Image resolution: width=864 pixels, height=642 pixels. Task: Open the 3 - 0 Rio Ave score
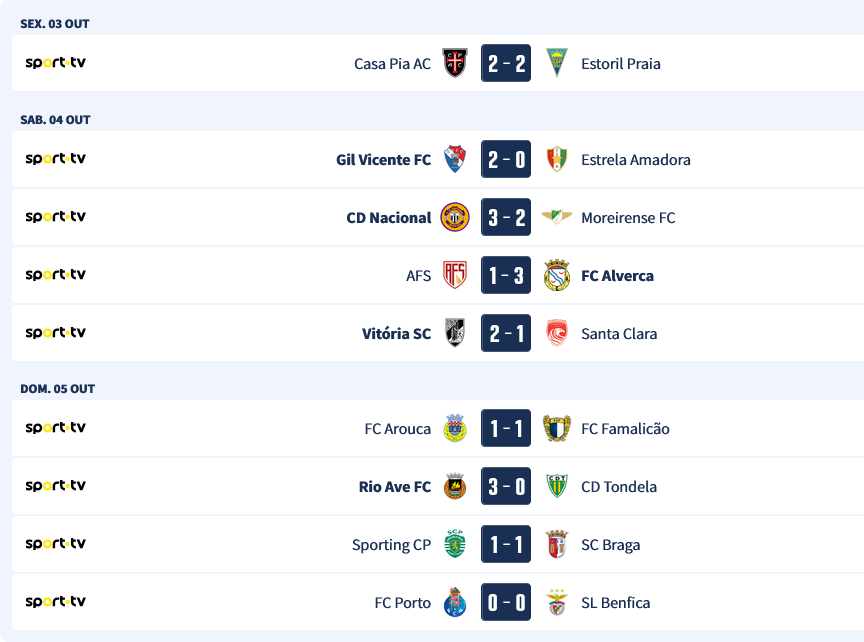[x=506, y=487]
